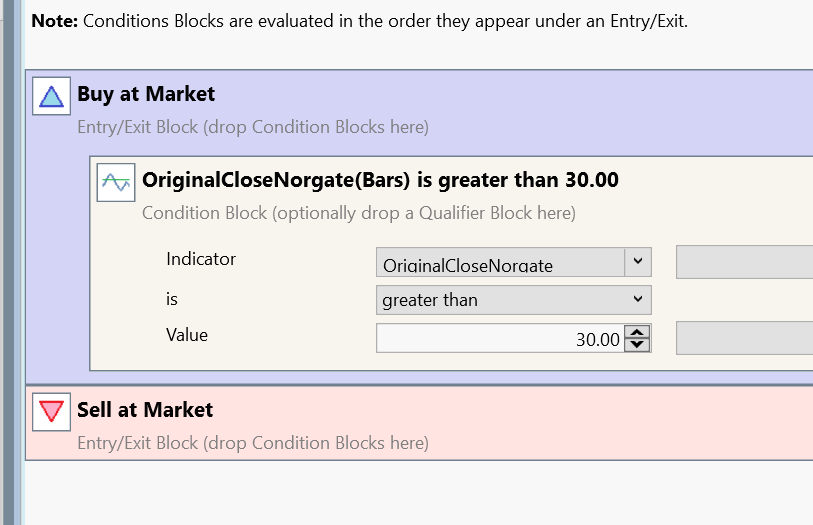
Task: Select the OriginalCloseNorgate condition block title
Action: coord(380,180)
